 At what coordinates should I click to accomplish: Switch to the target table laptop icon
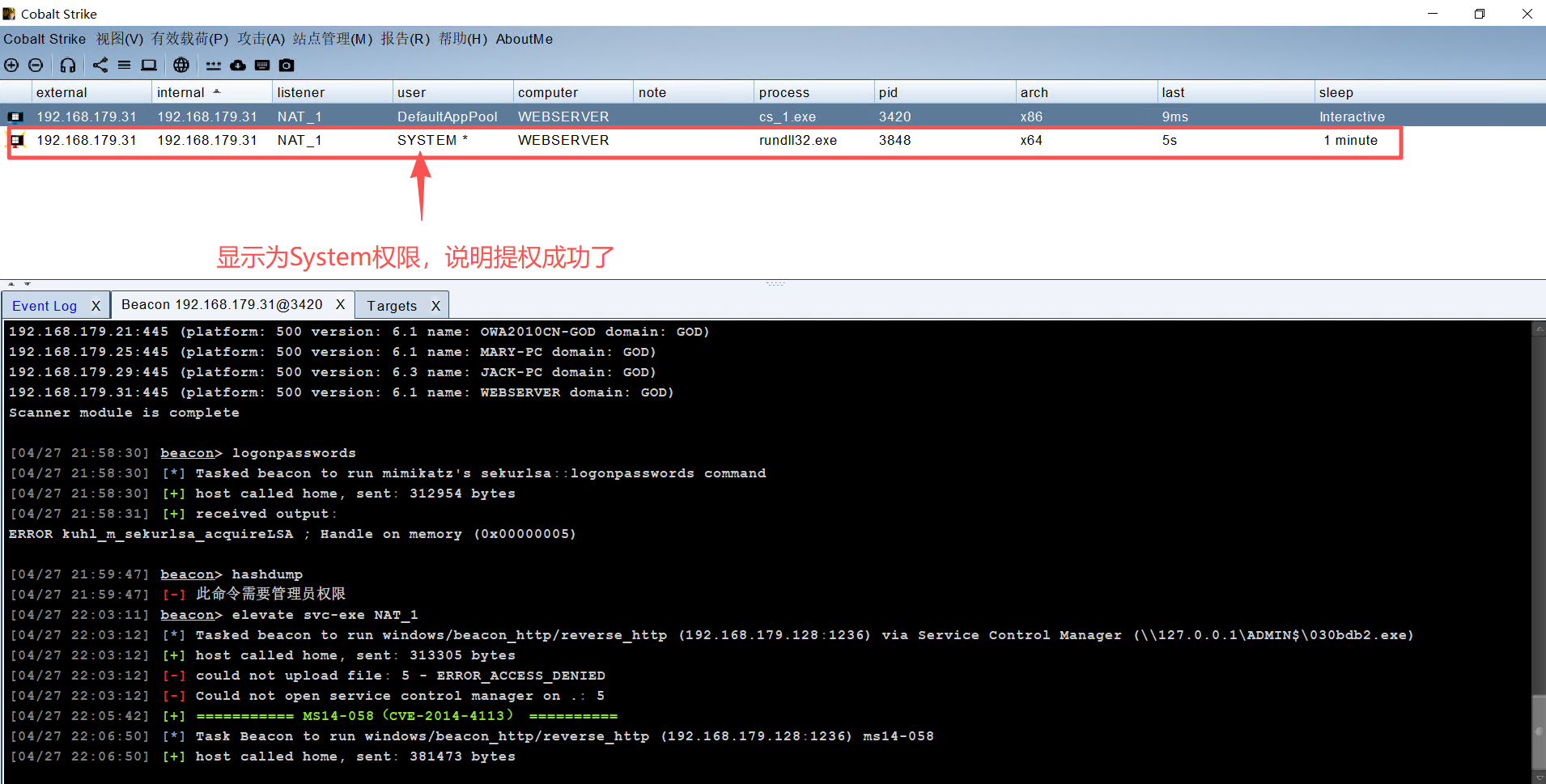coord(149,66)
